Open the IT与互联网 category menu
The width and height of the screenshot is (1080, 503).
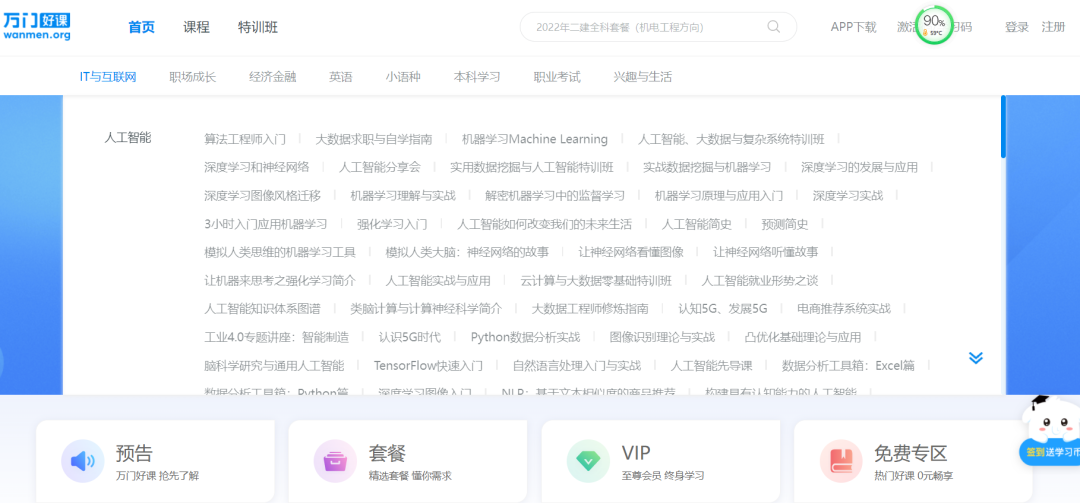(x=108, y=76)
